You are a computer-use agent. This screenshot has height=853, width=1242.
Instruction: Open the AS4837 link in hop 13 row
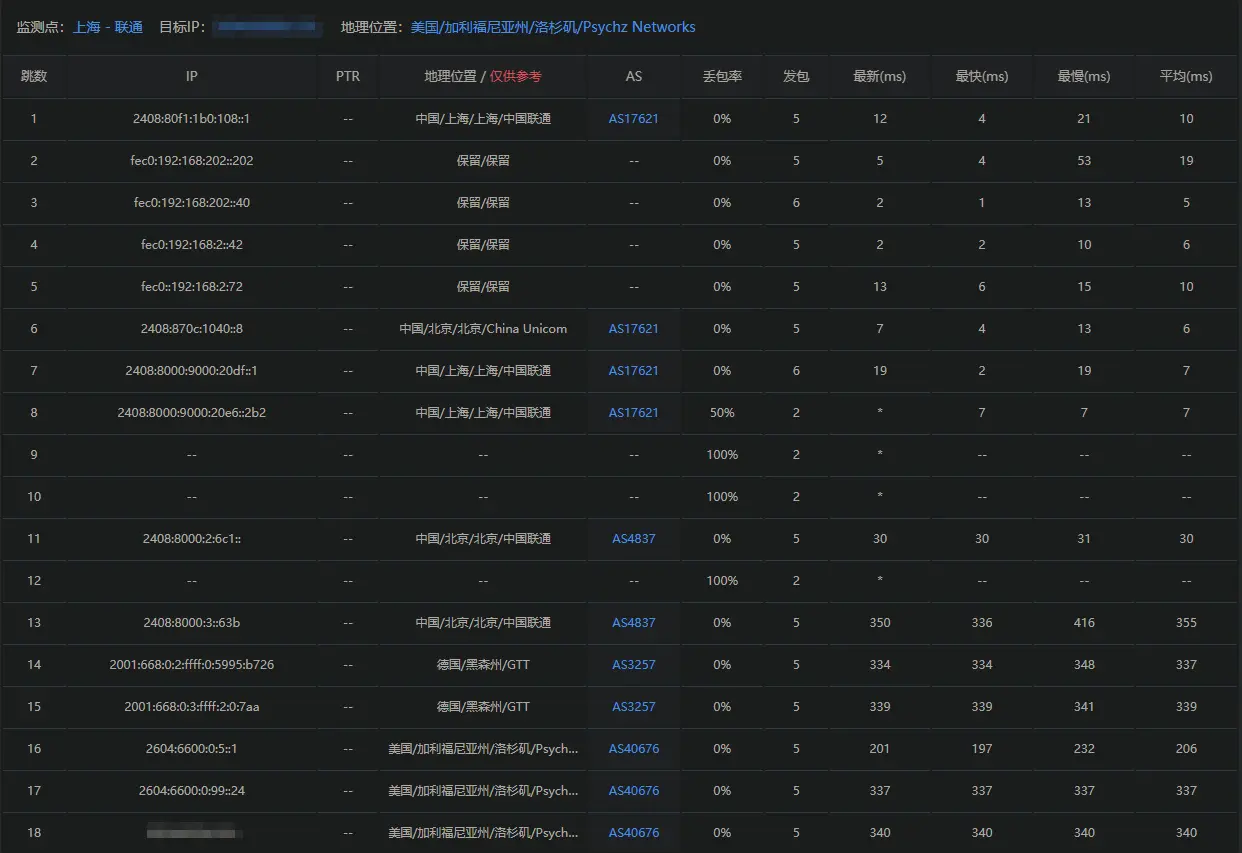click(633, 623)
